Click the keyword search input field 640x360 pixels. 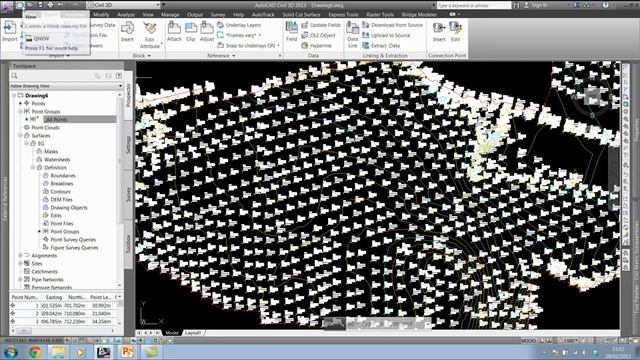click(473, 5)
